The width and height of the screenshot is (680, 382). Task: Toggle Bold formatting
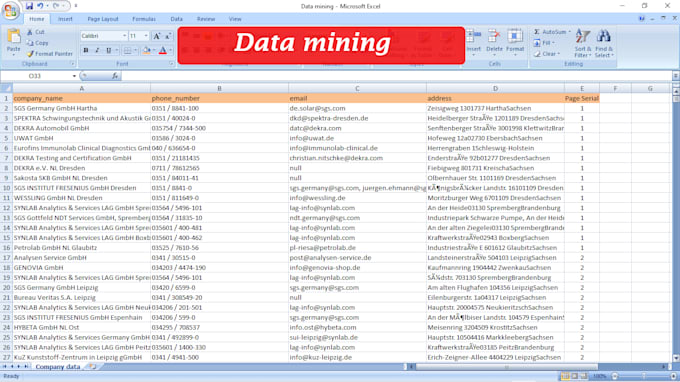coord(86,51)
